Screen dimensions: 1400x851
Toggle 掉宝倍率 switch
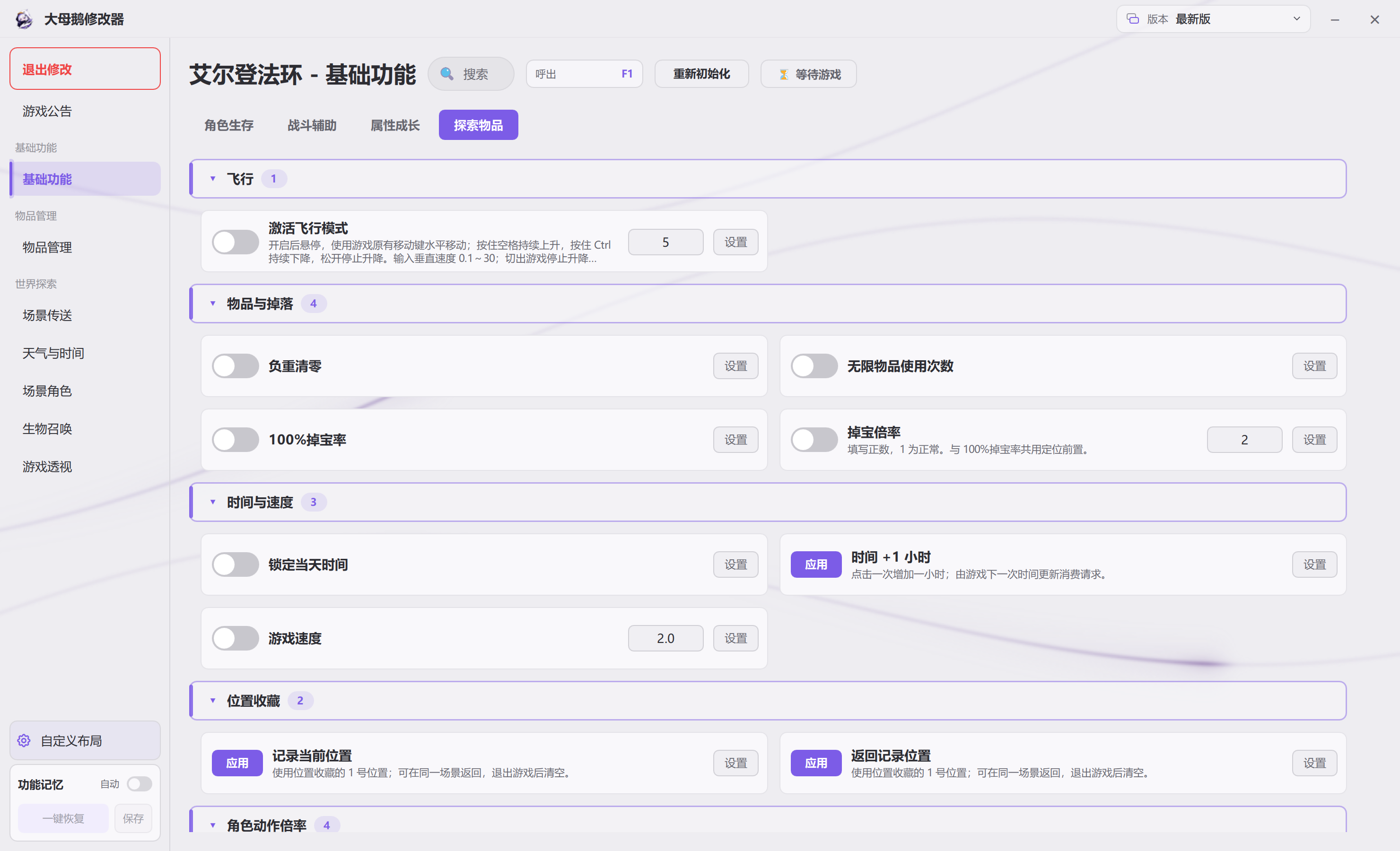point(814,440)
